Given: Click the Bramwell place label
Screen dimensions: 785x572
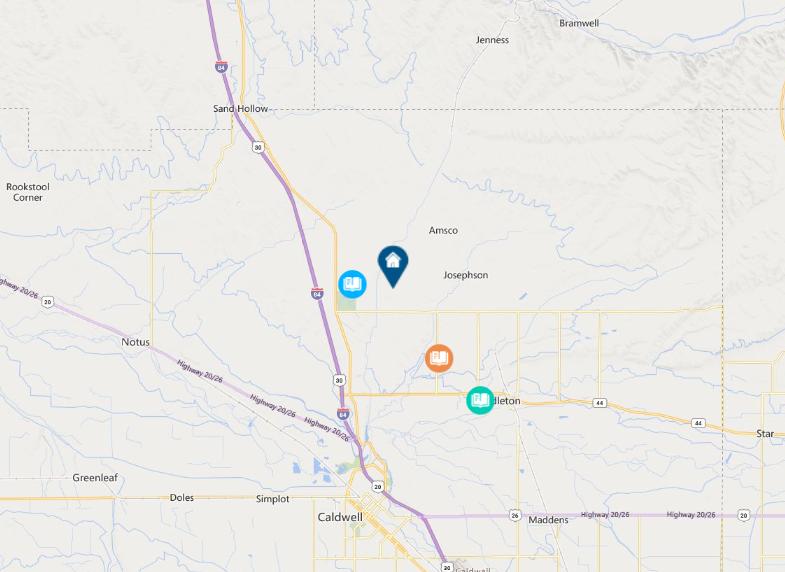Looking at the screenshot, I should tap(579, 23).
